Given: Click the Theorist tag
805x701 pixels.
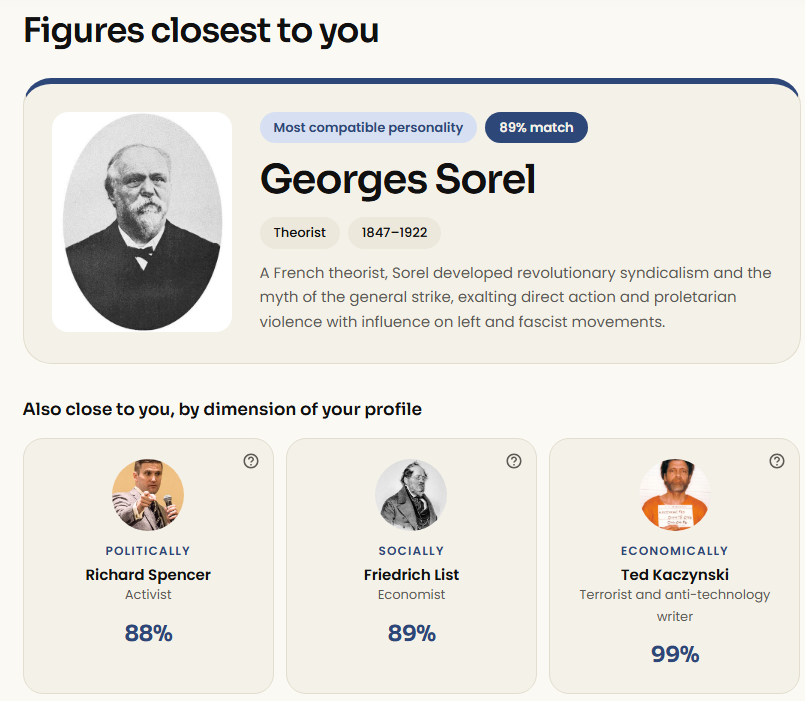Looking at the screenshot, I should click(x=300, y=233).
